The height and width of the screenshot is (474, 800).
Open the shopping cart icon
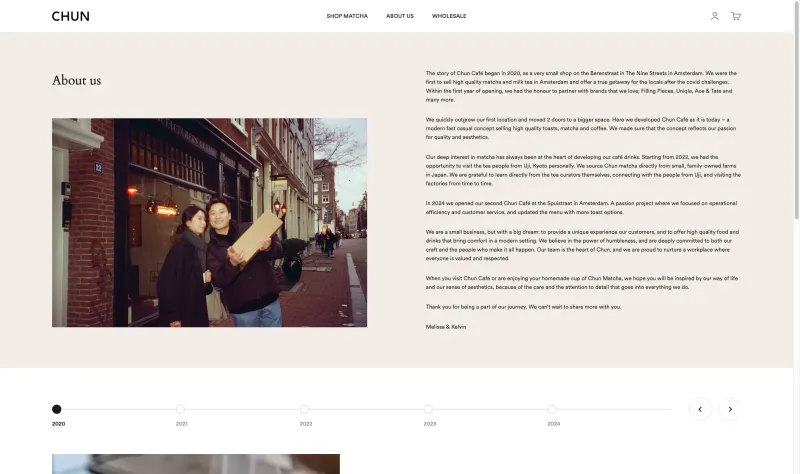736,16
